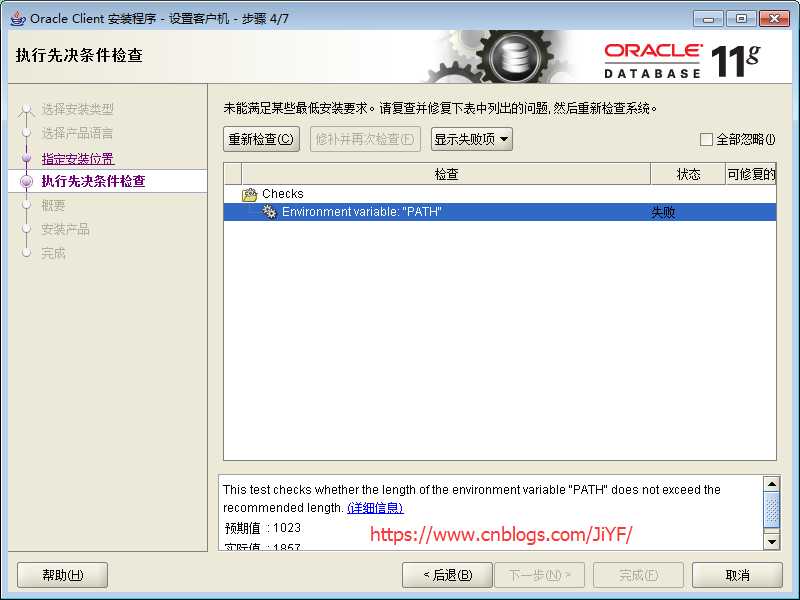The width and height of the screenshot is (800, 600).
Task: Select the Environment variable "PATH" row
Action: (500, 212)
